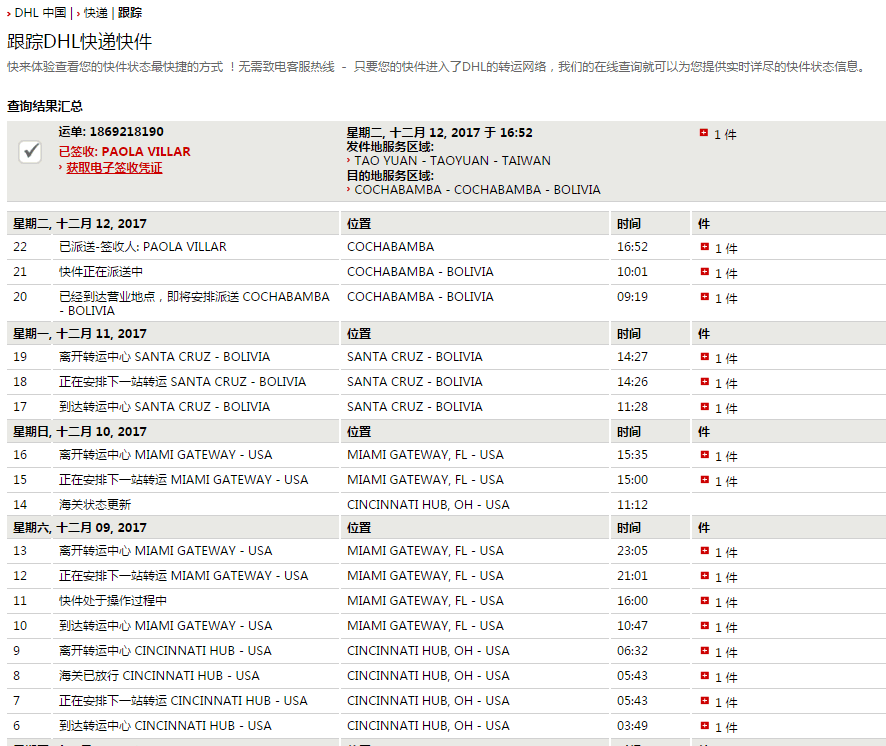This screenshot has height=746, width=886.
Task: Click the time 16:52 in row 22
Action: coord(632,246)
